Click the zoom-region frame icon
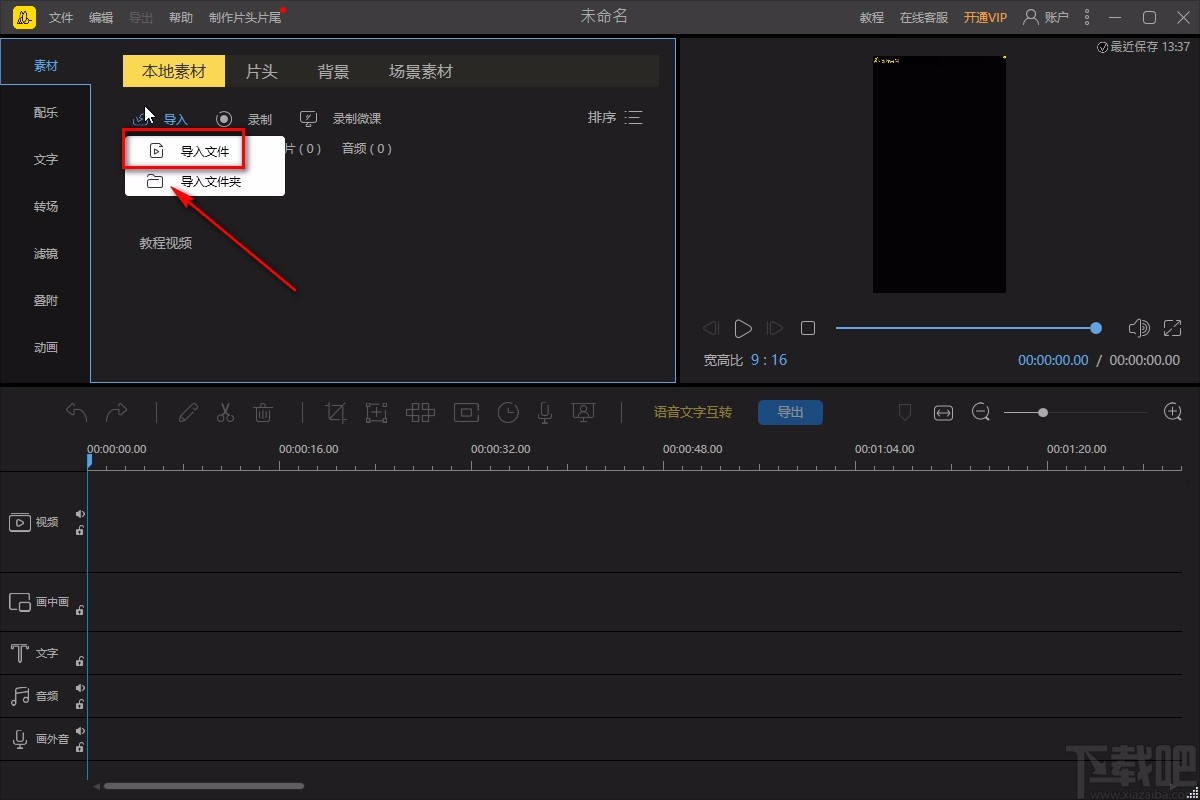1200x800 pixels. (376, 412)
